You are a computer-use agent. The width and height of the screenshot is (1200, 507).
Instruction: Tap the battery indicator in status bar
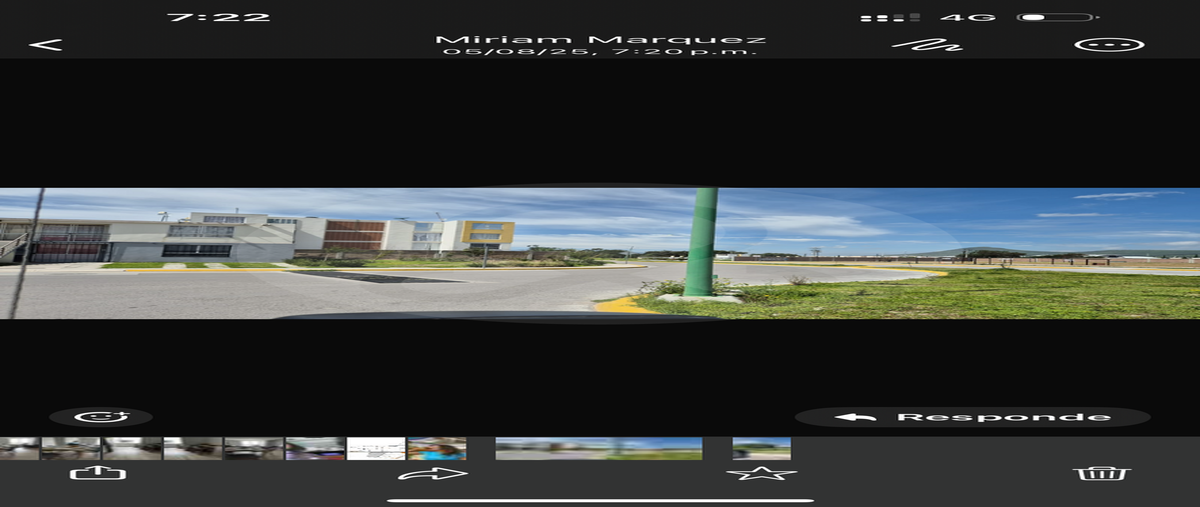tap(1057, 18)
